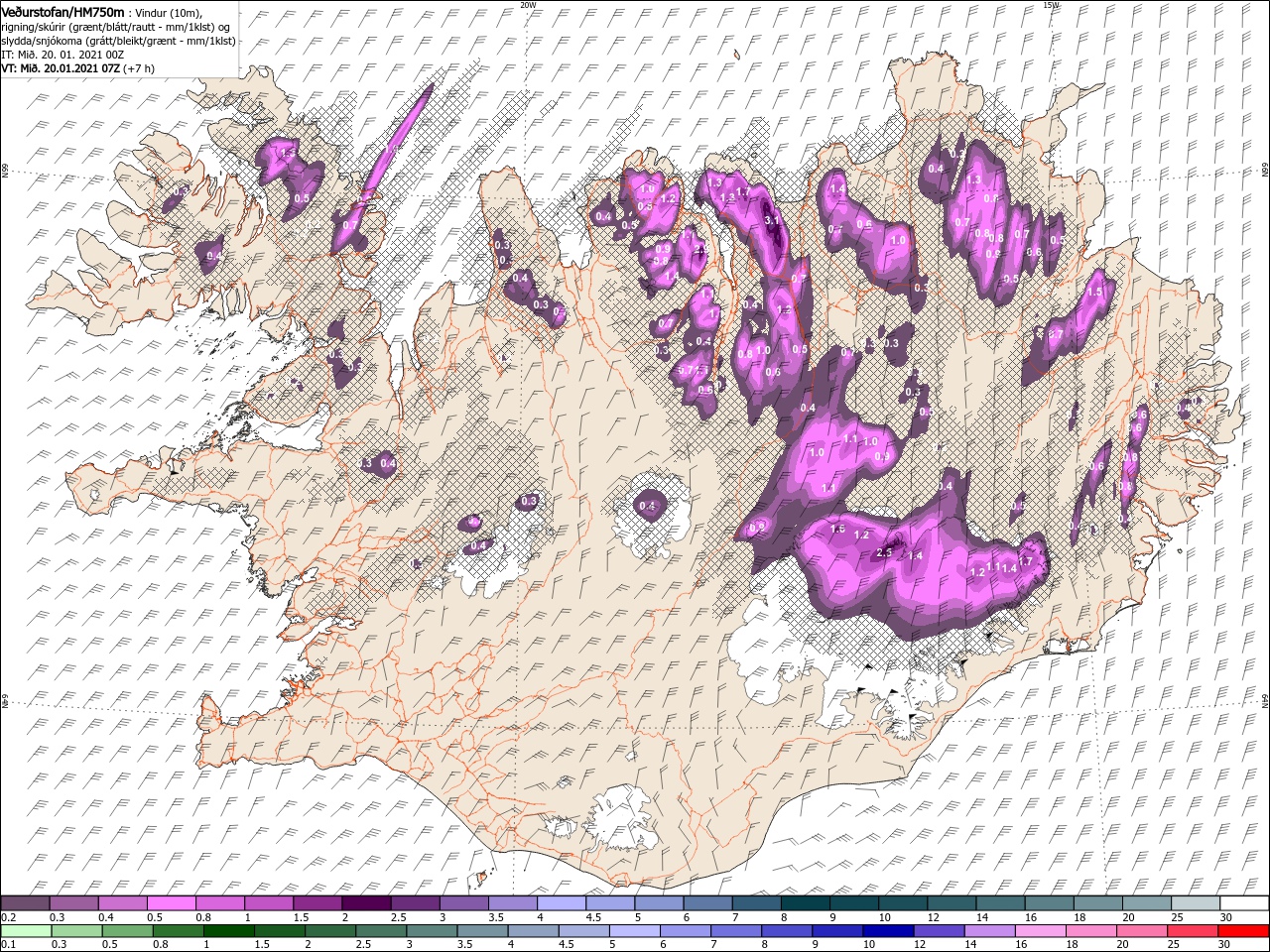
Task: Click the dark green swatch between 1 and 1.5, lower row
Action: click(229, 931)
